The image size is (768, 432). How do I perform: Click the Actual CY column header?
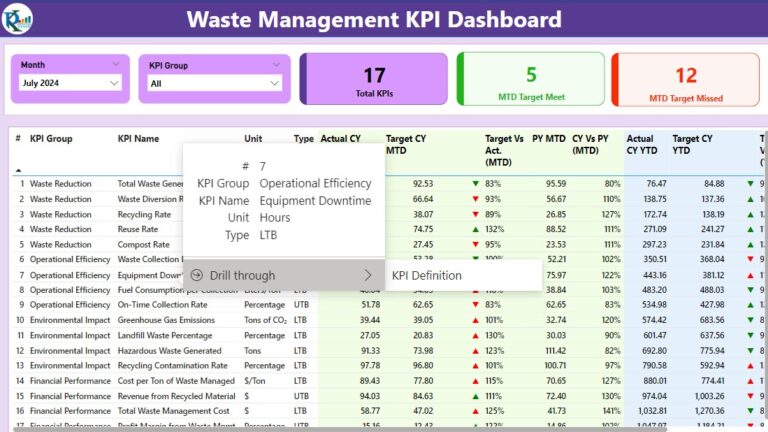point(340,139)
